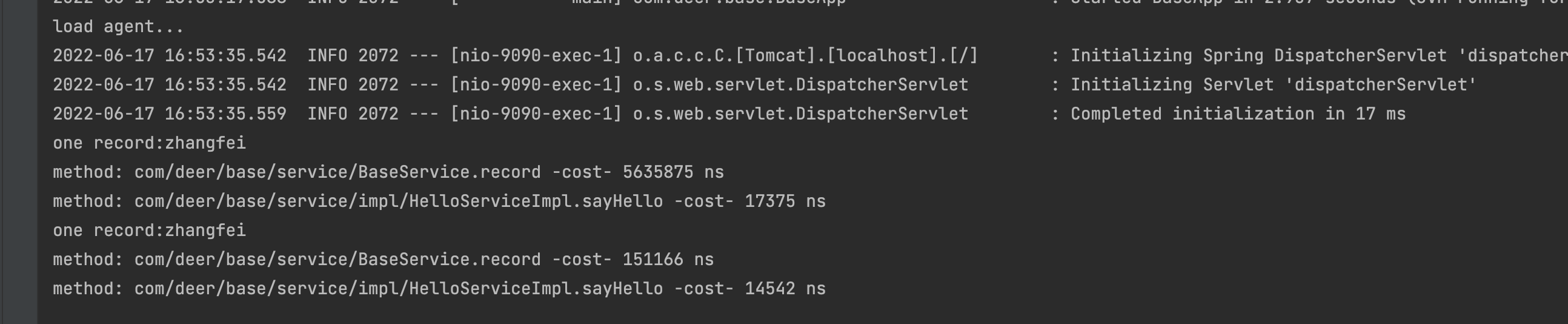Click the second 'one record:zhangfei' line
1568x324 pixels.
pyautogui.click(x=149, y=230)
